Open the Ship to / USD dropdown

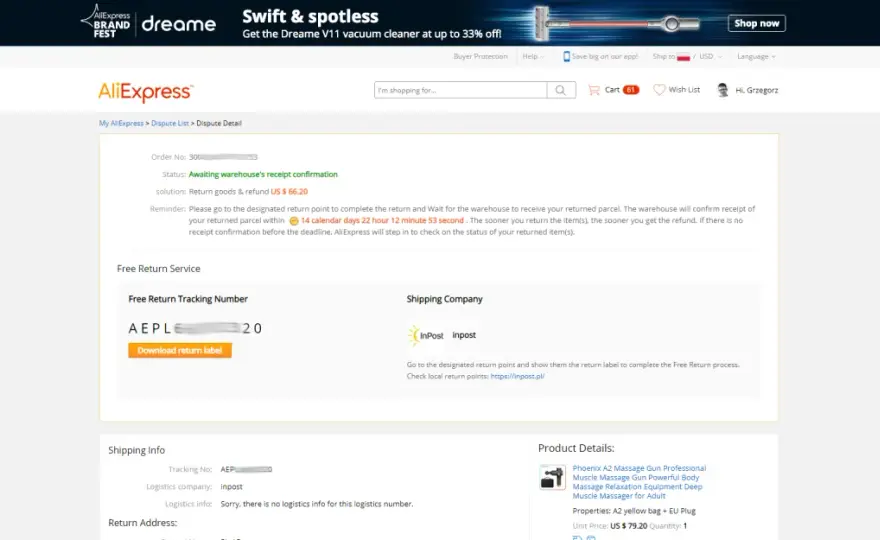(688, 56)
